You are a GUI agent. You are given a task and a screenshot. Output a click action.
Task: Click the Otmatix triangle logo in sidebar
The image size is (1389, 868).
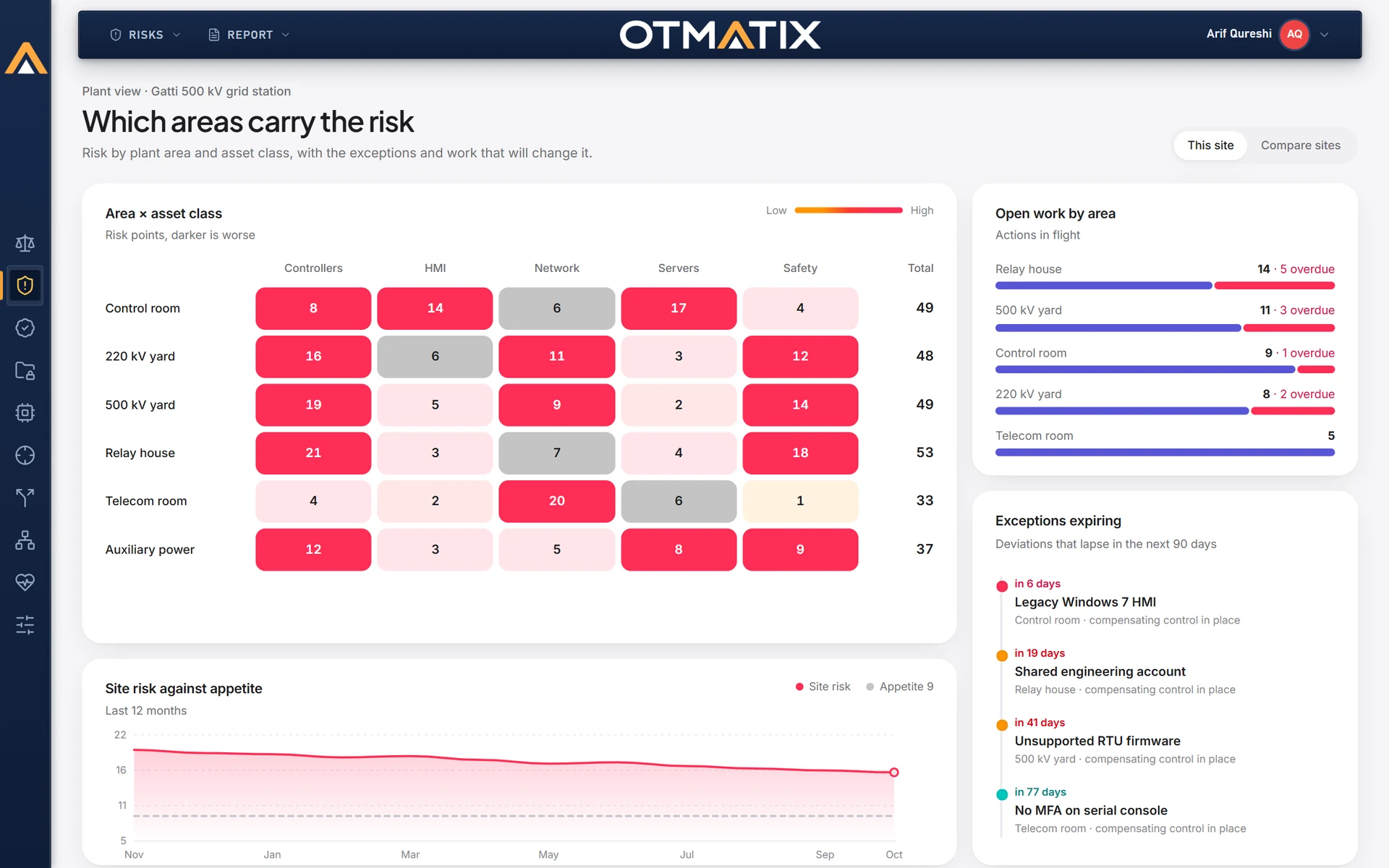[25, 58]
